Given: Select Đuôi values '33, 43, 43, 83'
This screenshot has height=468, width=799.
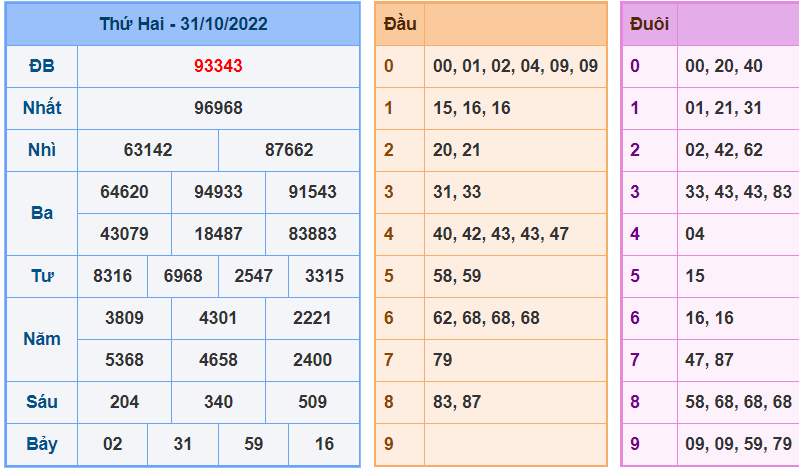Looking at the screenshot, I should (738, 192).
